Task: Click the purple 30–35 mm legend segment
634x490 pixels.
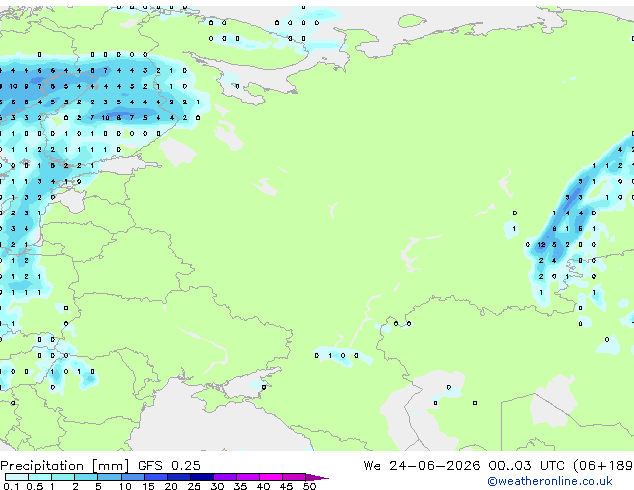Action: pyautogui.click(x=225, y=477)
